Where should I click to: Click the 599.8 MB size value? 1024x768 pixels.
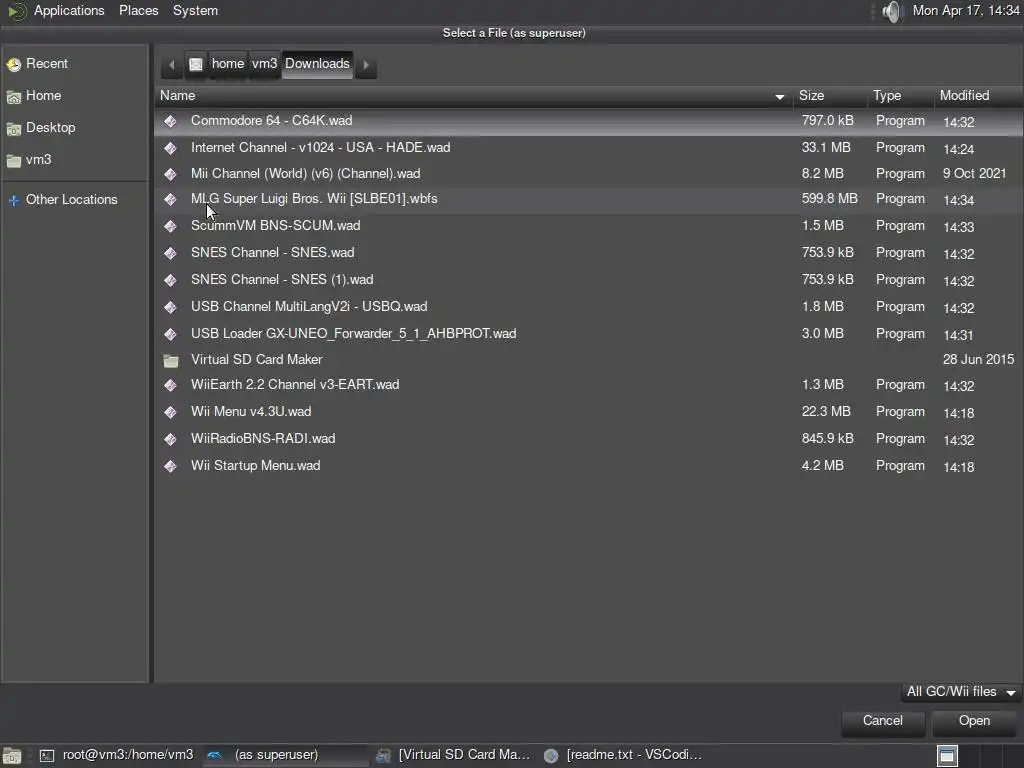point(829,199)
